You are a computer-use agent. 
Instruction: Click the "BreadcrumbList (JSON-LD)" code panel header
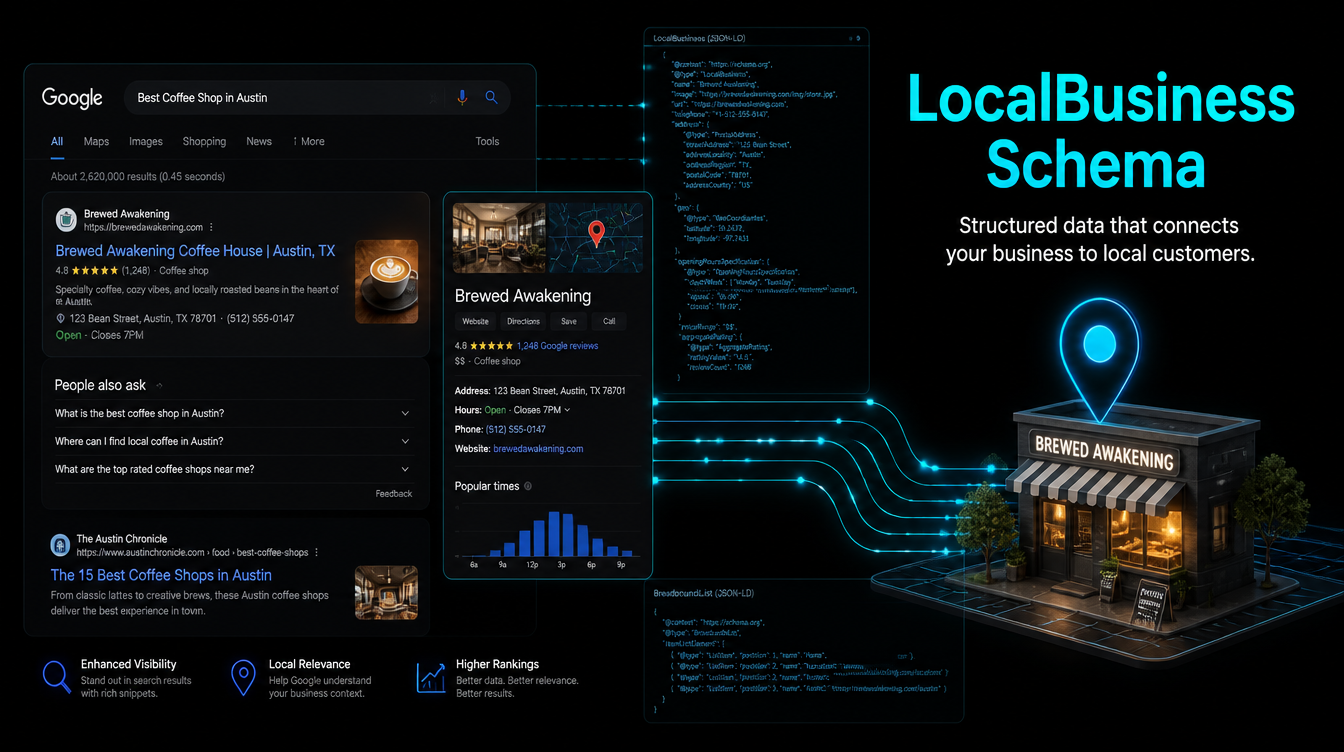pos(703,593)
